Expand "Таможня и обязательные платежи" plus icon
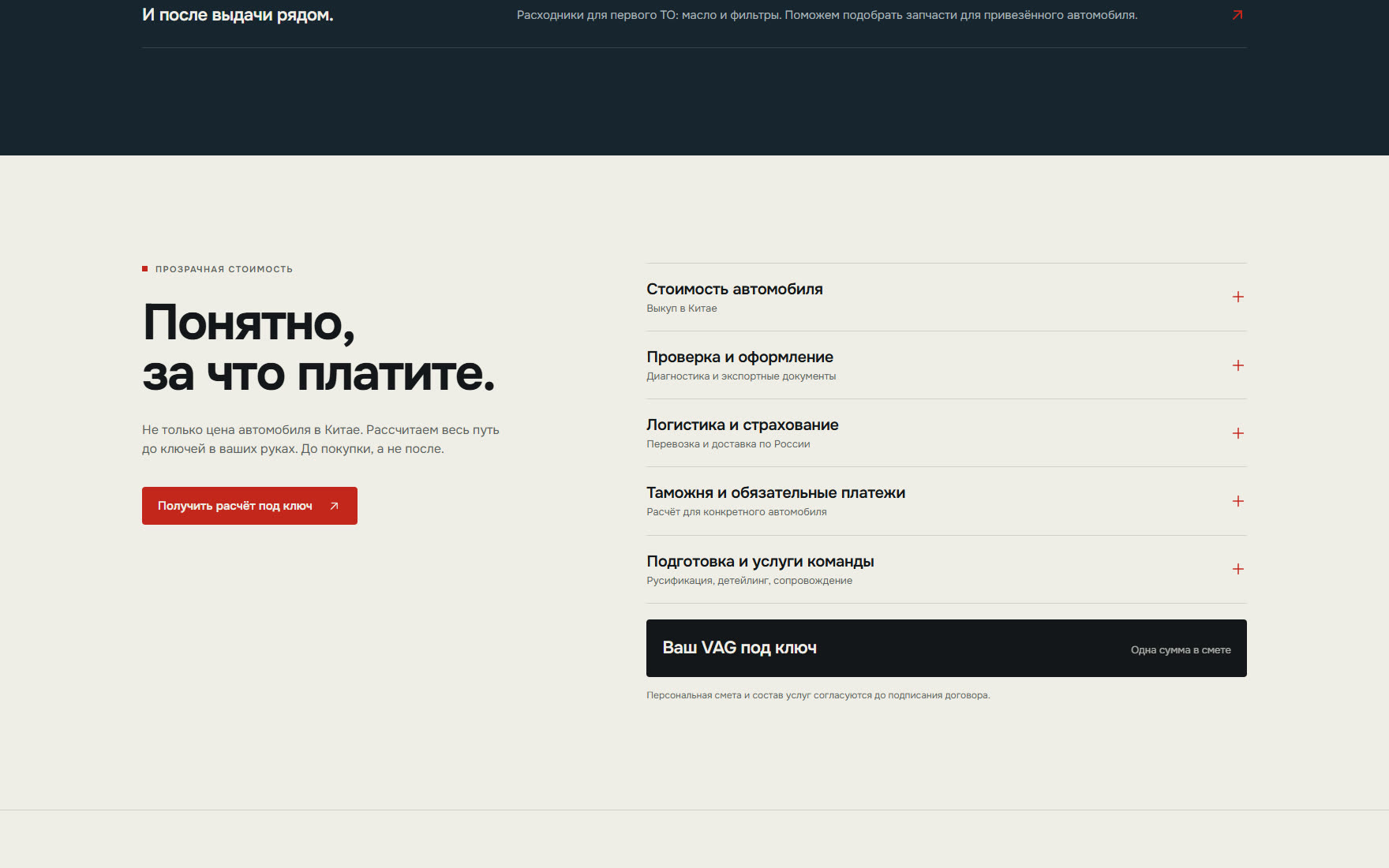 1238,501
